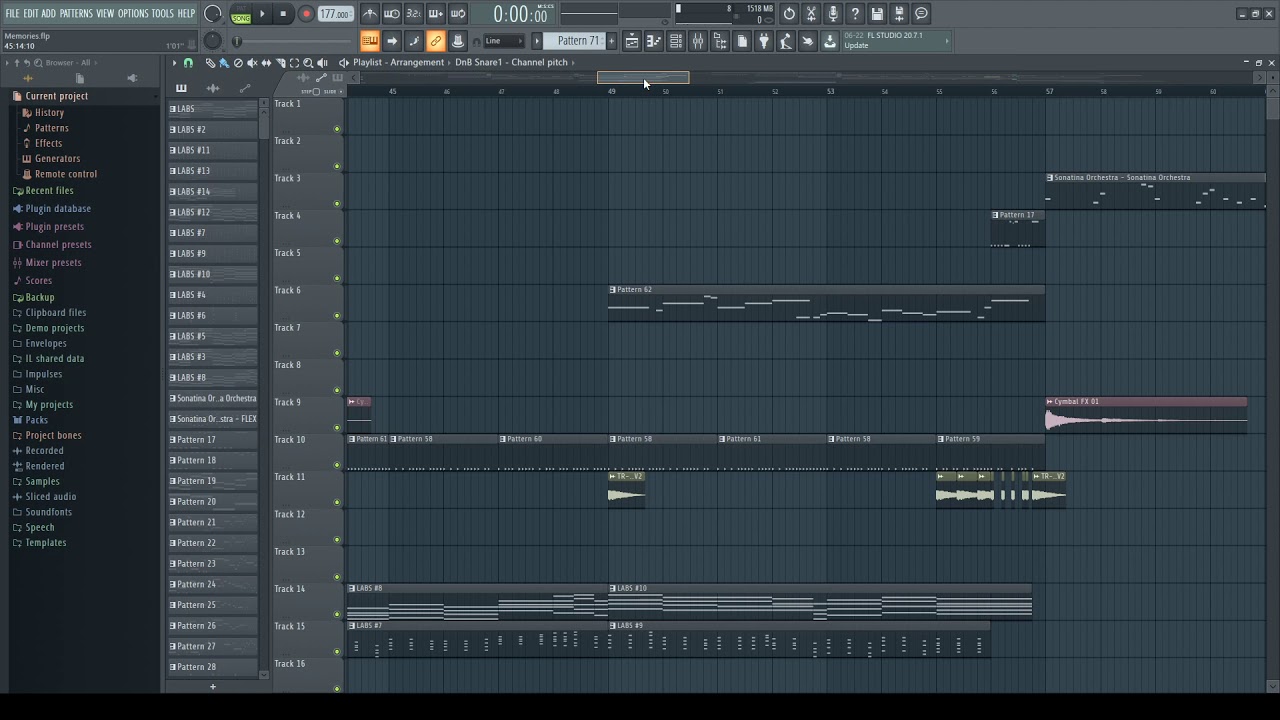Toggle blend recording overdub icon
Viewport: 1280px width, 720px height.
pyautogui.click(x=436, y=14)
